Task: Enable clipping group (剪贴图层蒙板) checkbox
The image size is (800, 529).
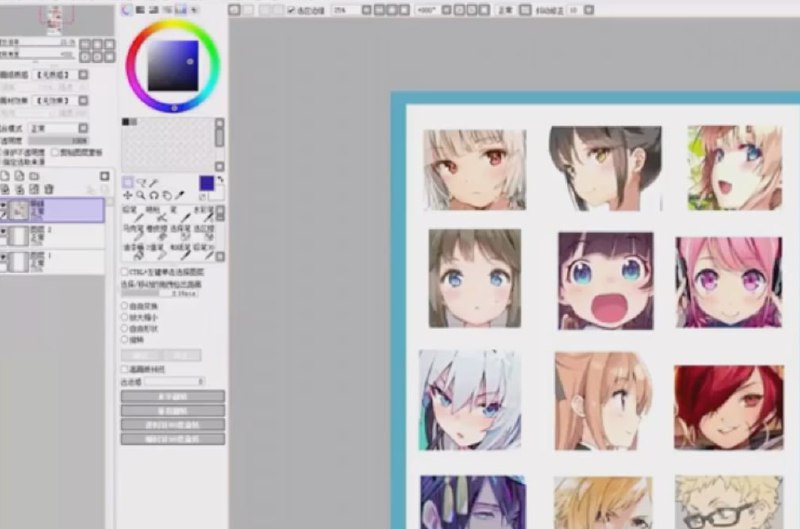Action: [55, 153]
